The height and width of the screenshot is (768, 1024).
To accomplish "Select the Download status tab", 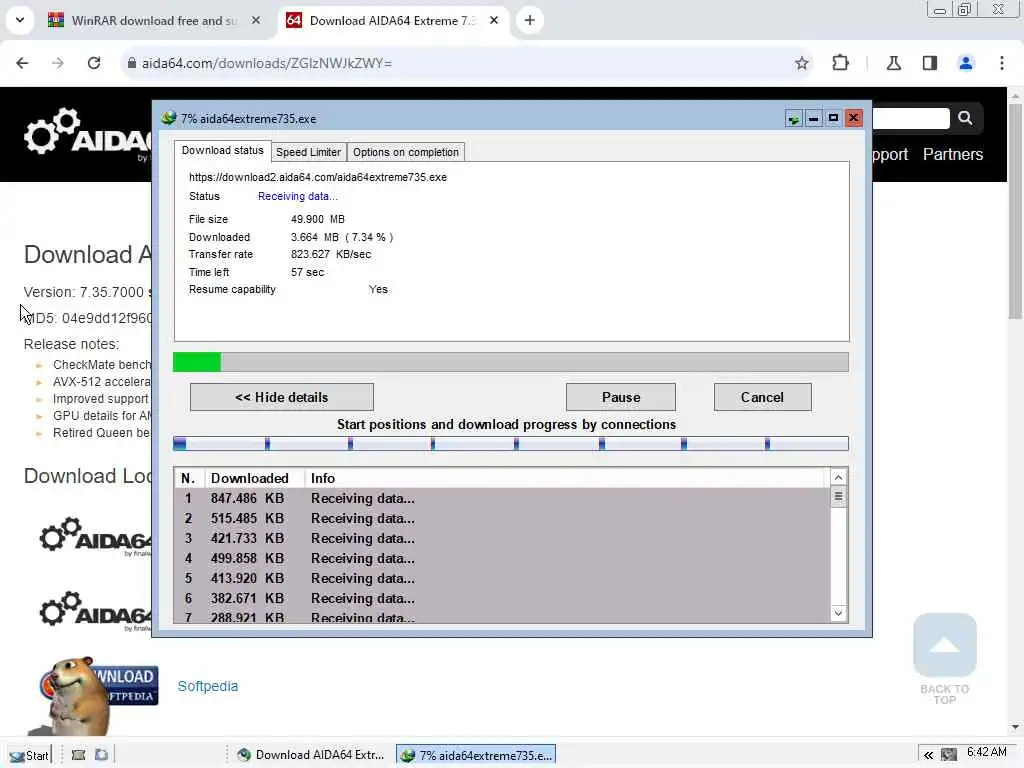I will point(222,150).
